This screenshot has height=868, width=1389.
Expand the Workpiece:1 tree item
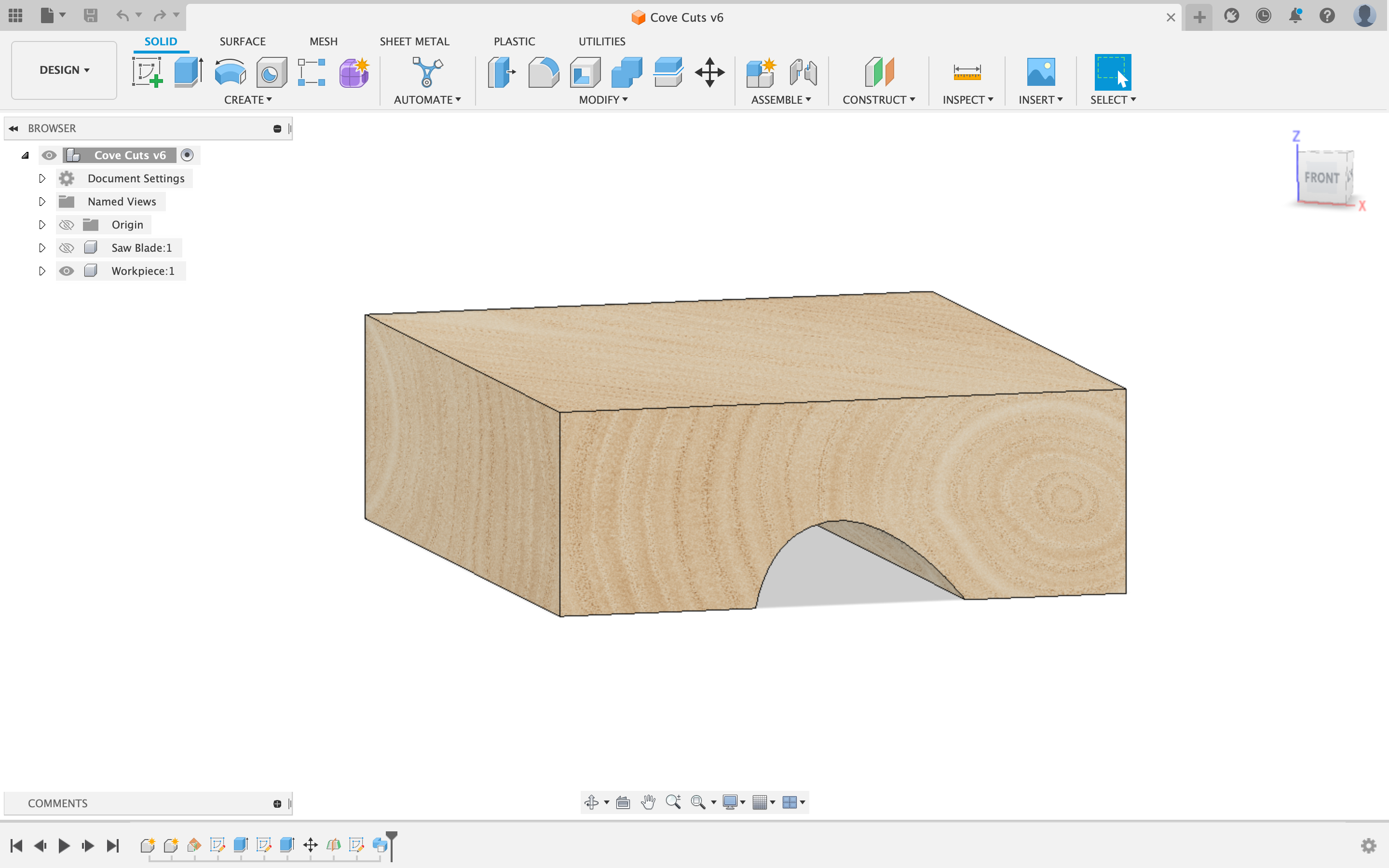pyautogui.click(x=41, y=271)
